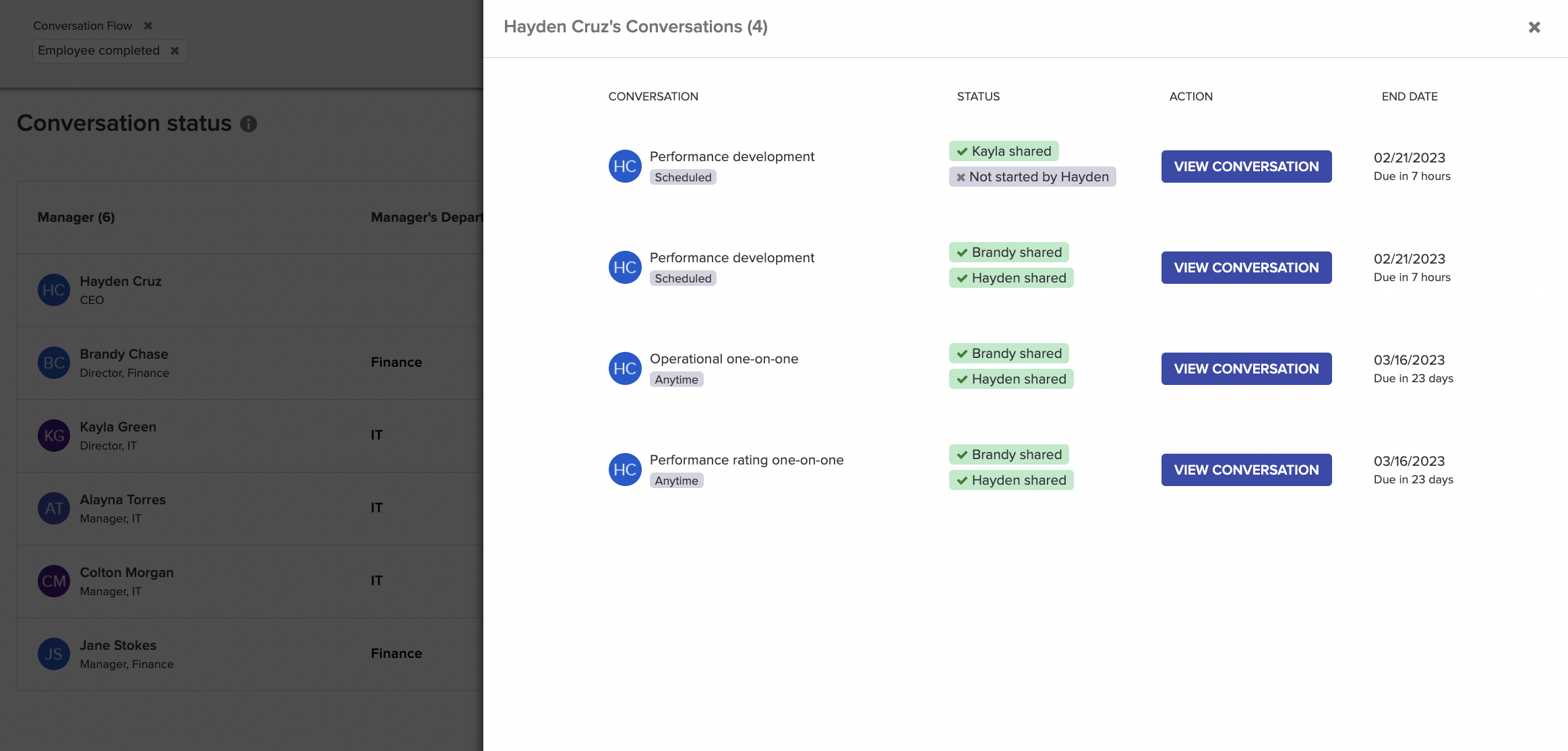This screenshot has width=1568, height=751.
Task: Click Hayden shared badge for Performance rating one-on-one
Action: click(1011, 480)
